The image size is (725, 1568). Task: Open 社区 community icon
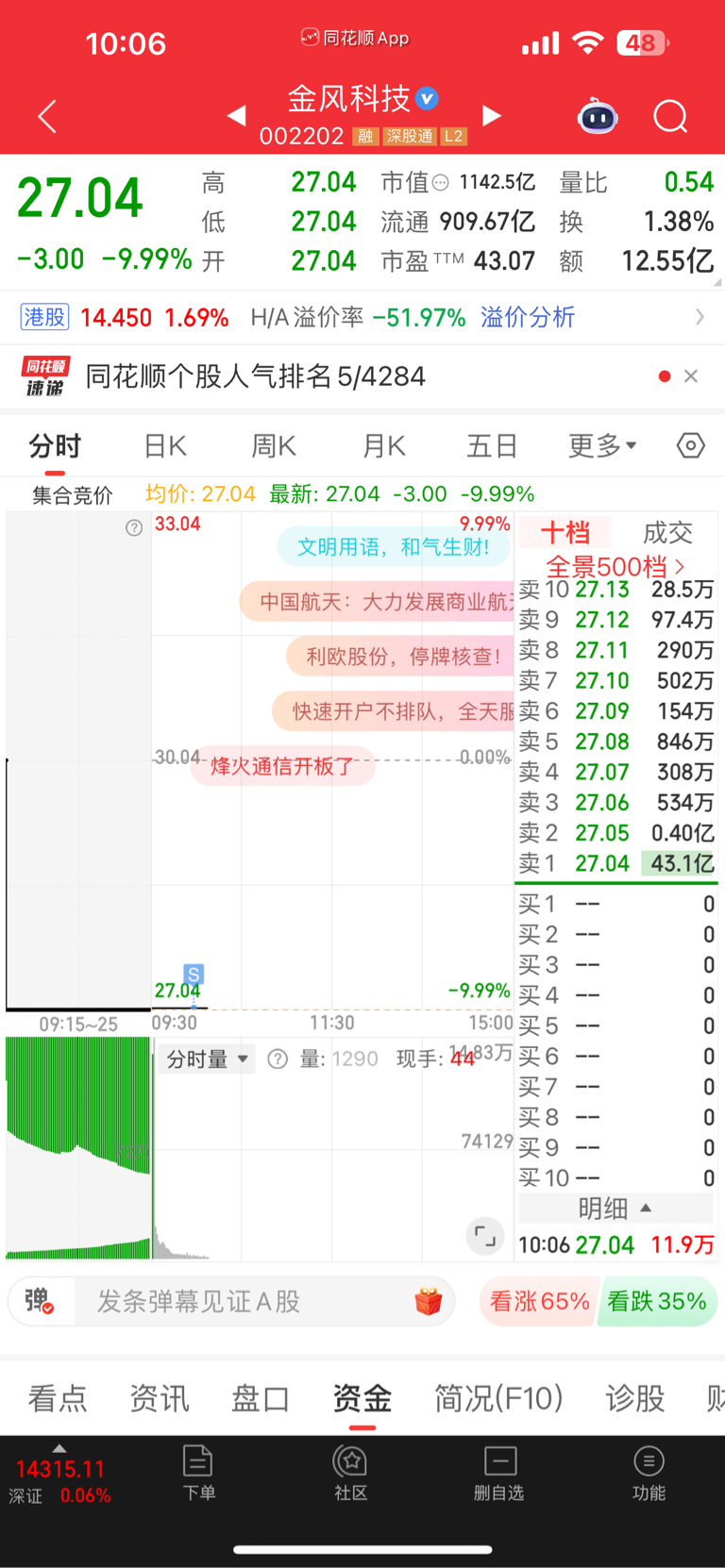click(351, 1473)
